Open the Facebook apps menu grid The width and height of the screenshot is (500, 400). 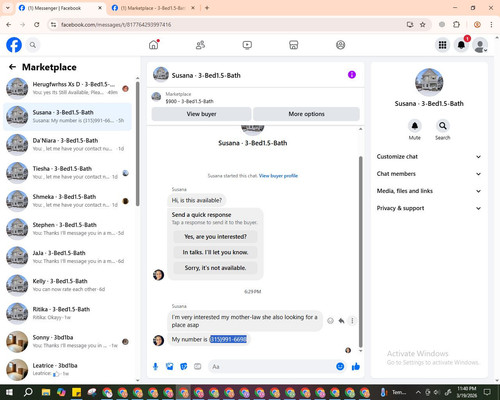[442, 45]
